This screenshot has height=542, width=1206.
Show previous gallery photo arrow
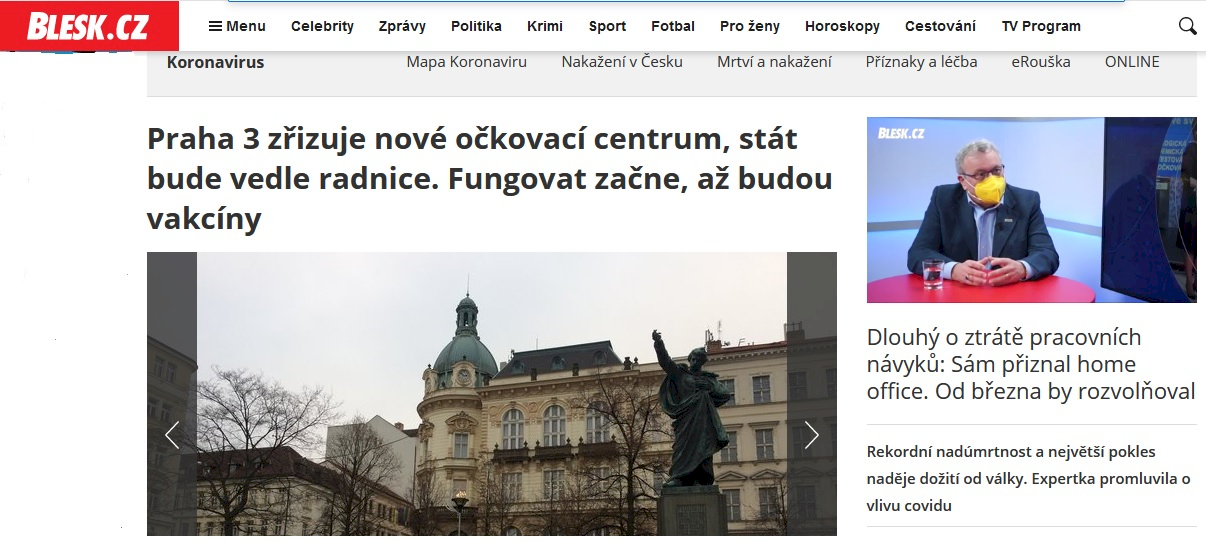coord(172,434)
